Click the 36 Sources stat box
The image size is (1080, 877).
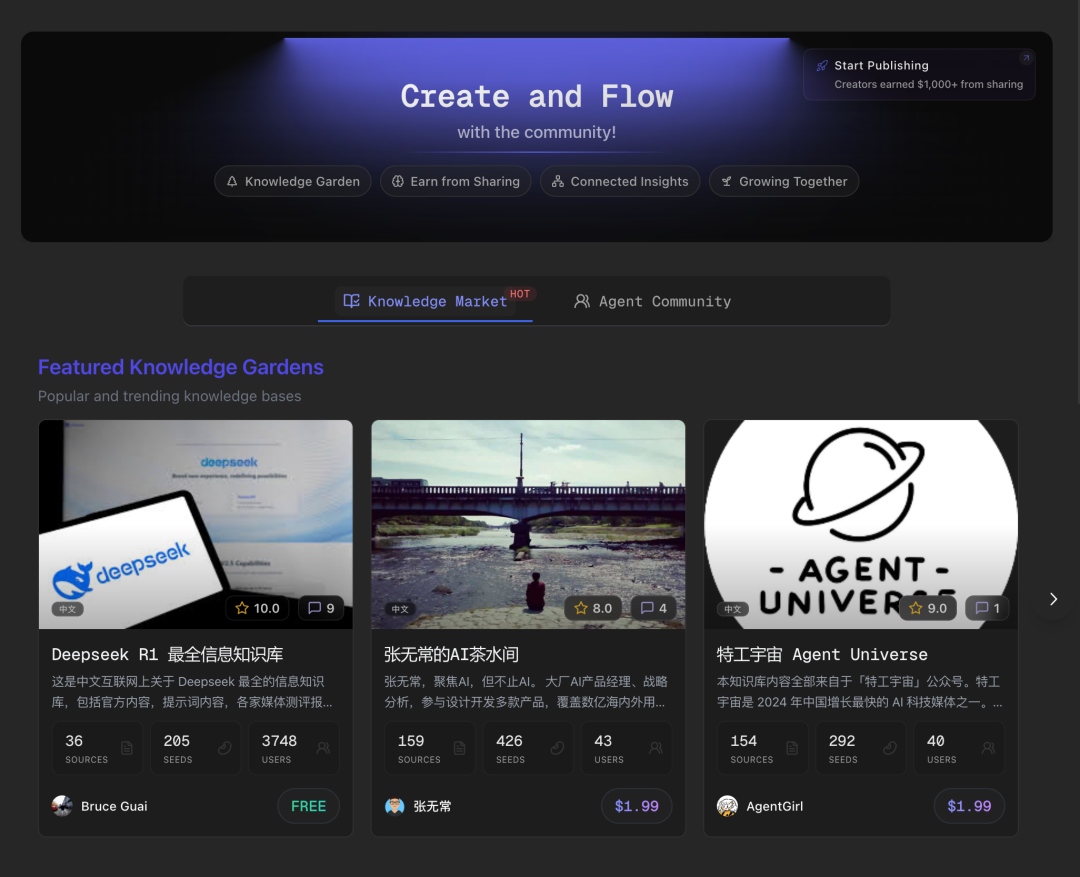point(97,748)
